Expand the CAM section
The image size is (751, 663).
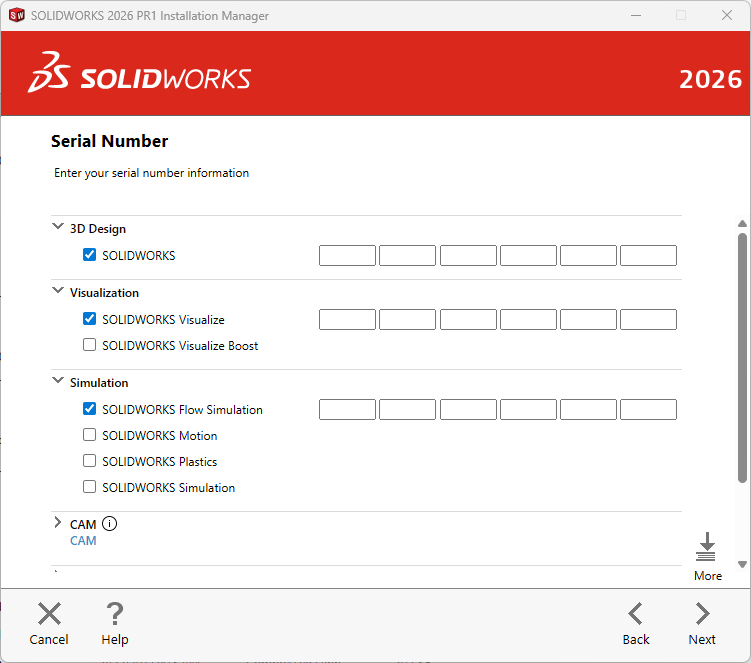pyautogui.click(x=57, y=522)
